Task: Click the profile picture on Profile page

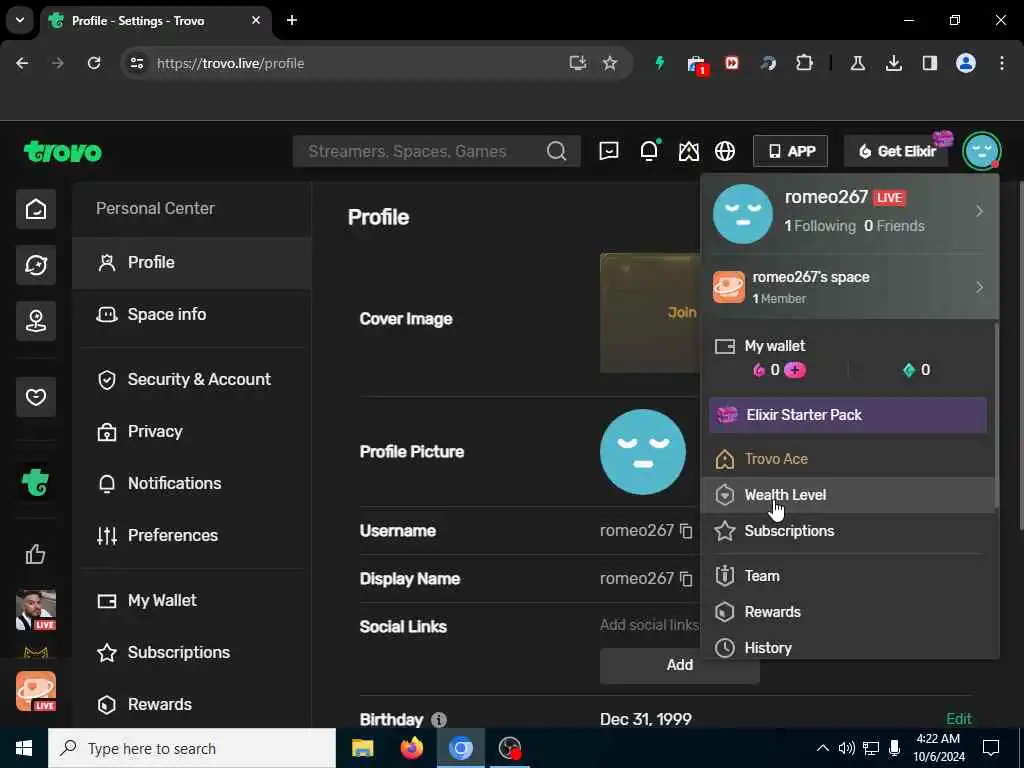Action: pyautogui.click(x=643, y=452)
